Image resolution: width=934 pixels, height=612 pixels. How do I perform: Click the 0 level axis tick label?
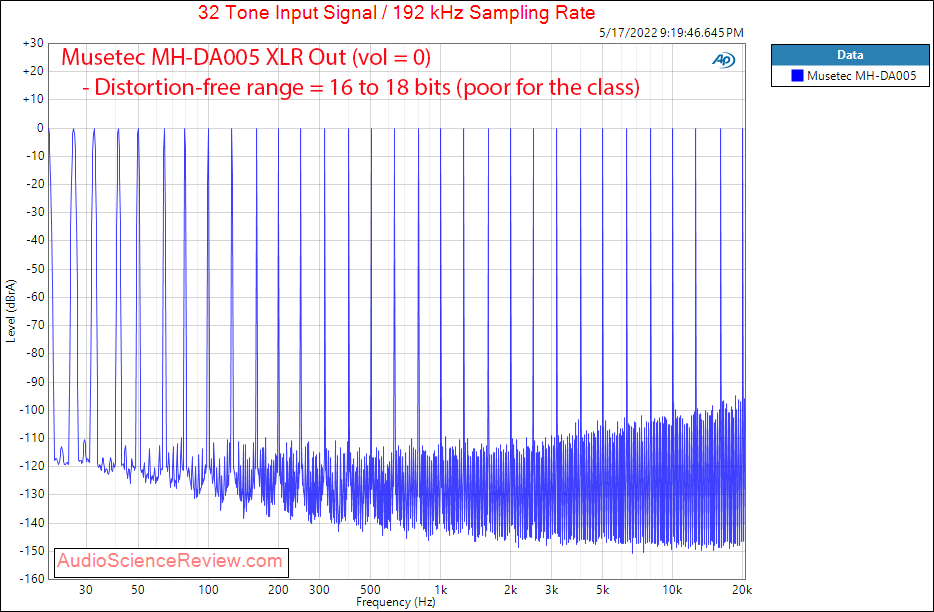coord(41,128)
